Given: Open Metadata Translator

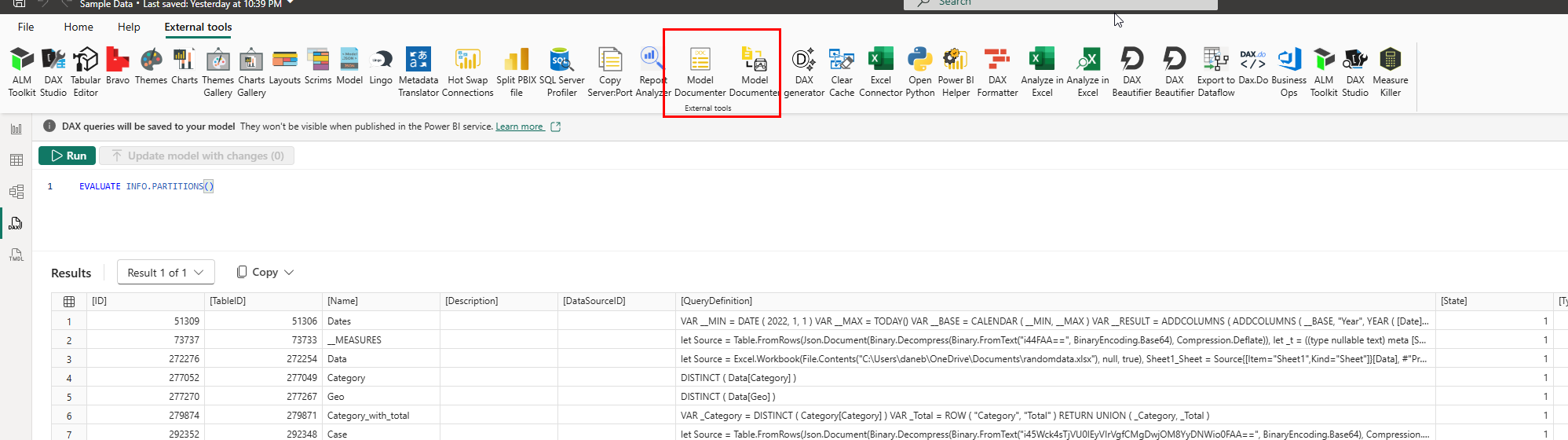Looking at the screenshot, I should tap(418, 71).
